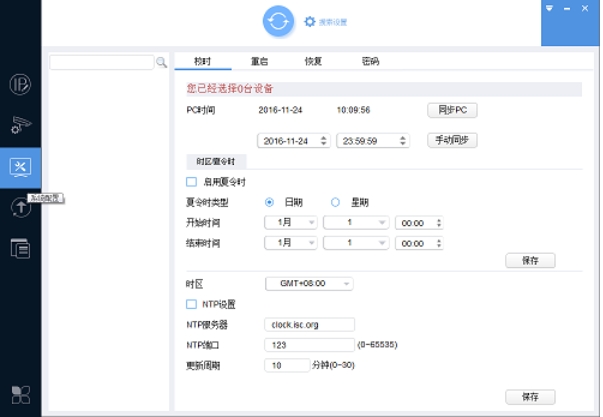This screenshot has width=603, height=417.
Task: Switch to the 恢复 tab
Action: point(313,61)
